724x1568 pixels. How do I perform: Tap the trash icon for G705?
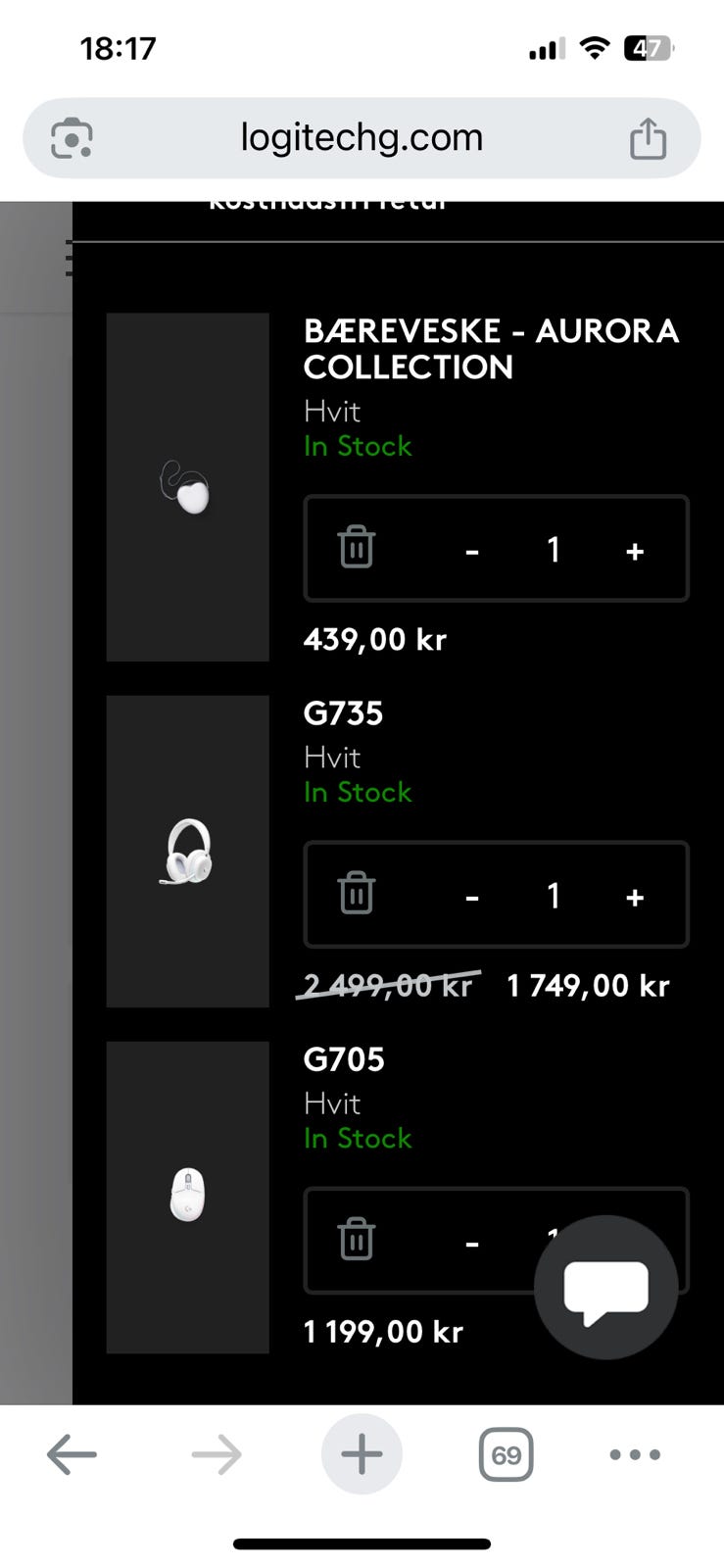(x=357, y=1239)
